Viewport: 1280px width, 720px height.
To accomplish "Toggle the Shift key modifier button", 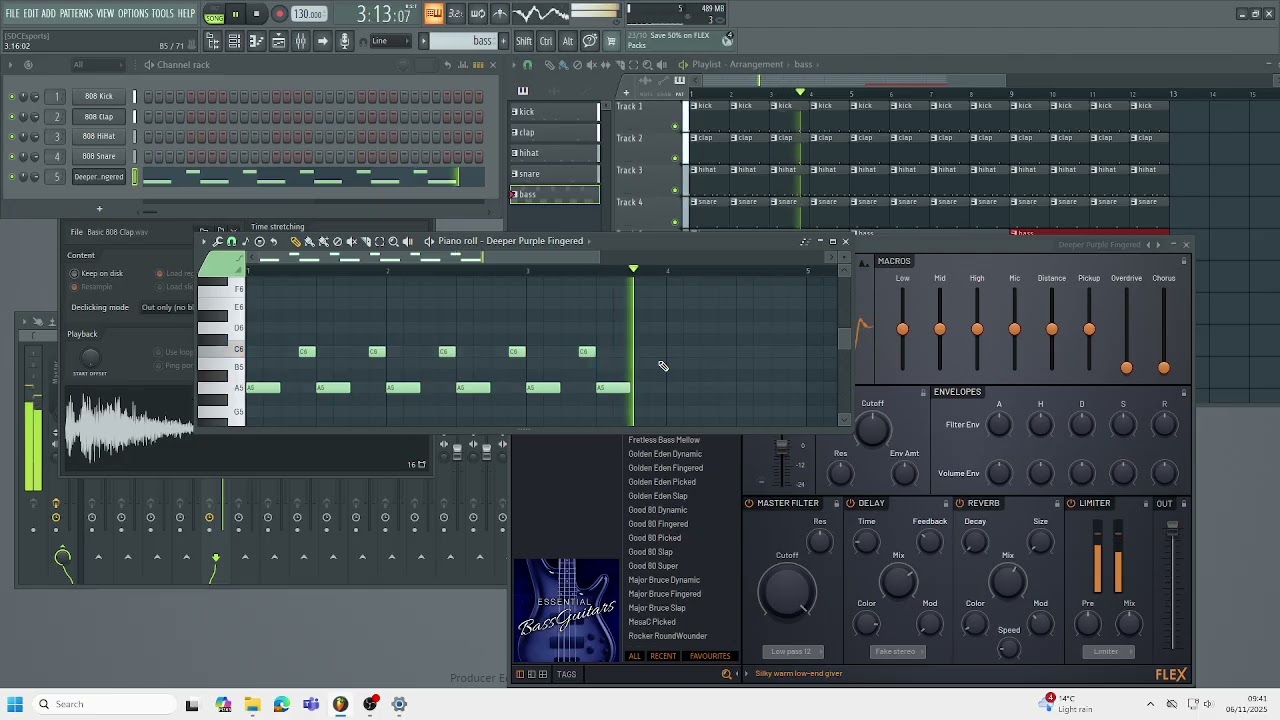I will [524, 41].
